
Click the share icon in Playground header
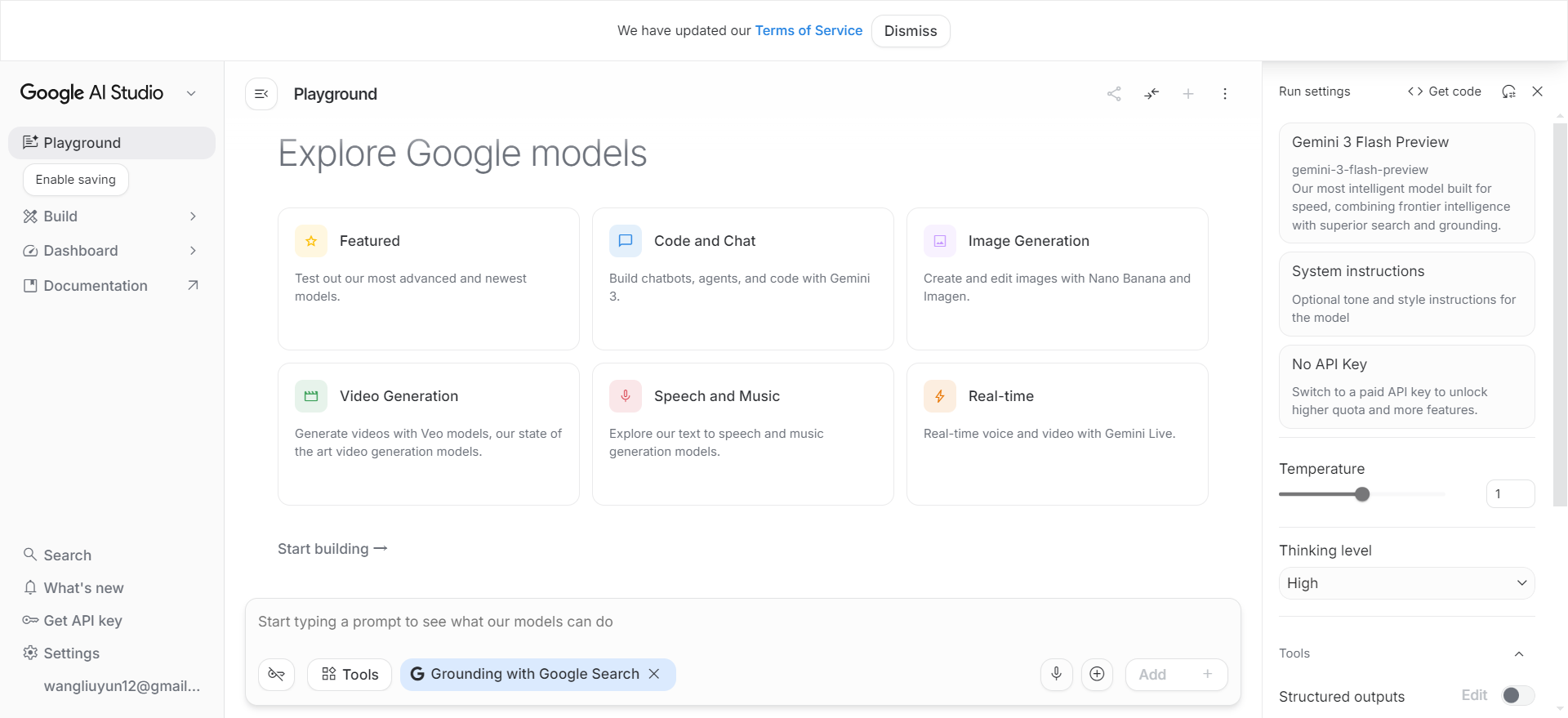[1114, 94]
